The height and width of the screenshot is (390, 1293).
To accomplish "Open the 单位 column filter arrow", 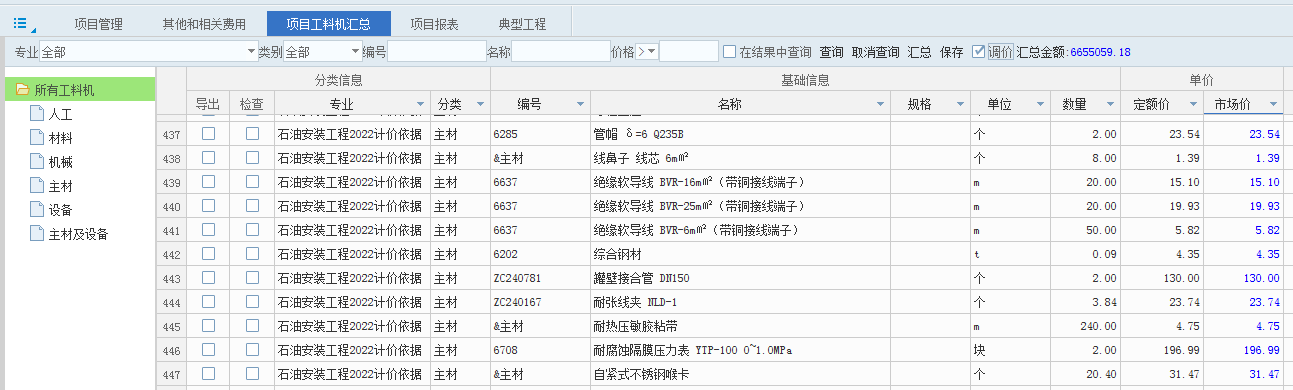I will pos(1040,104).
